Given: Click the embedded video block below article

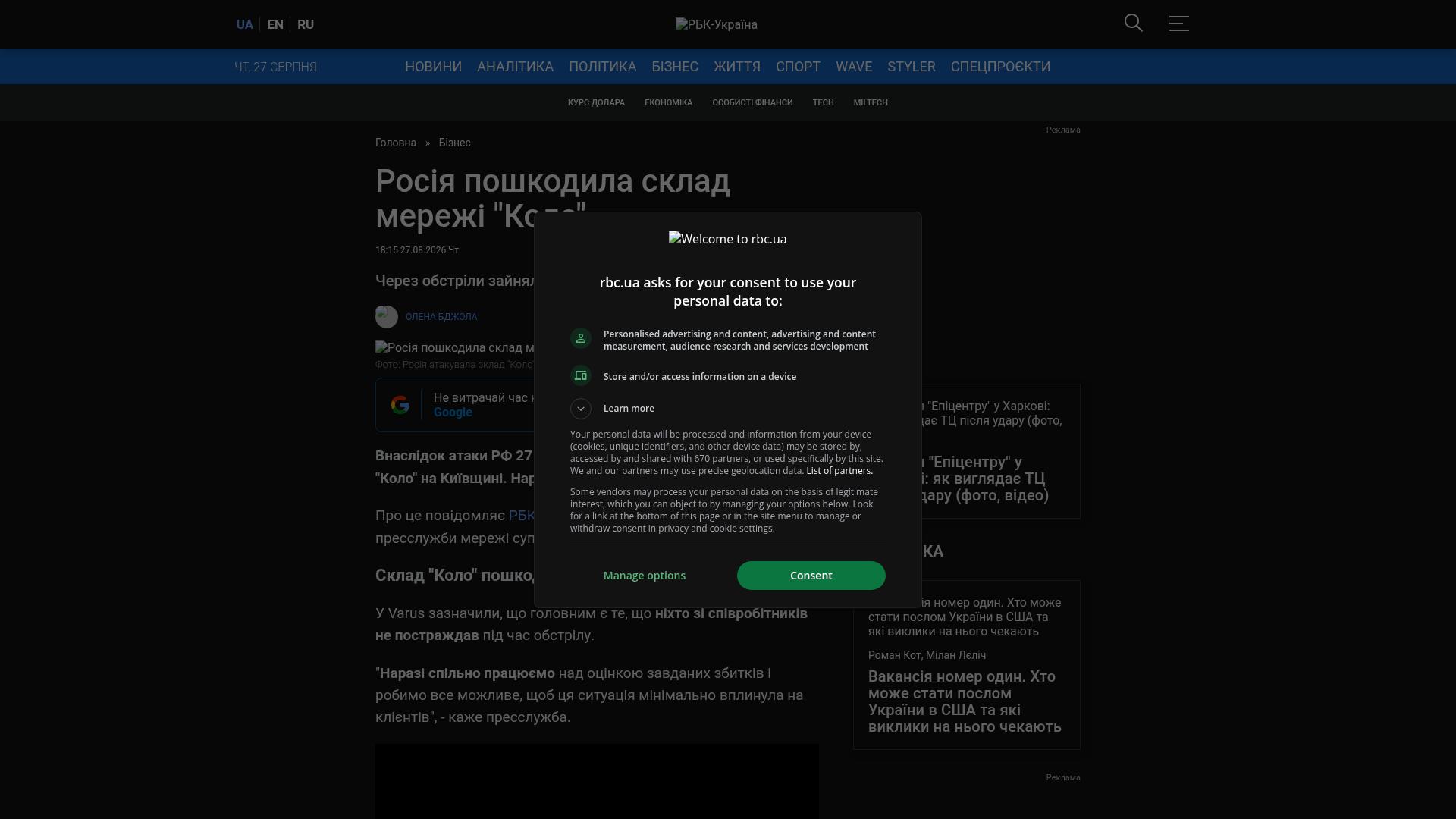Looking at the screenshot, I should 597,781.
